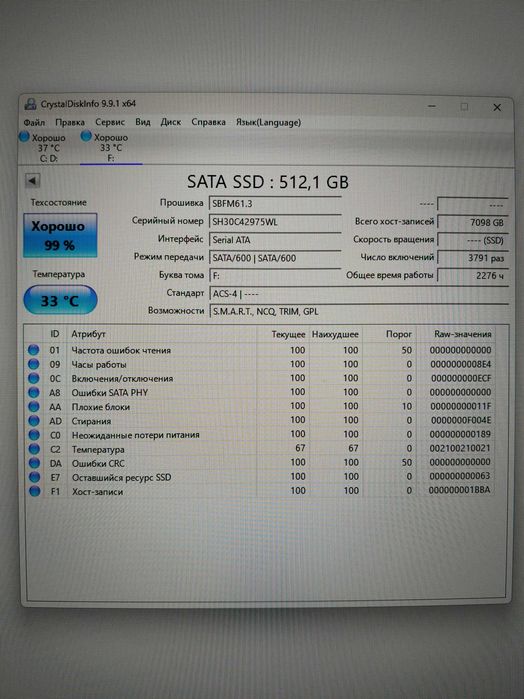Click the status icon of disk C: D:
The height and width of the screenshot is (699, 524).
pos(24,137)
